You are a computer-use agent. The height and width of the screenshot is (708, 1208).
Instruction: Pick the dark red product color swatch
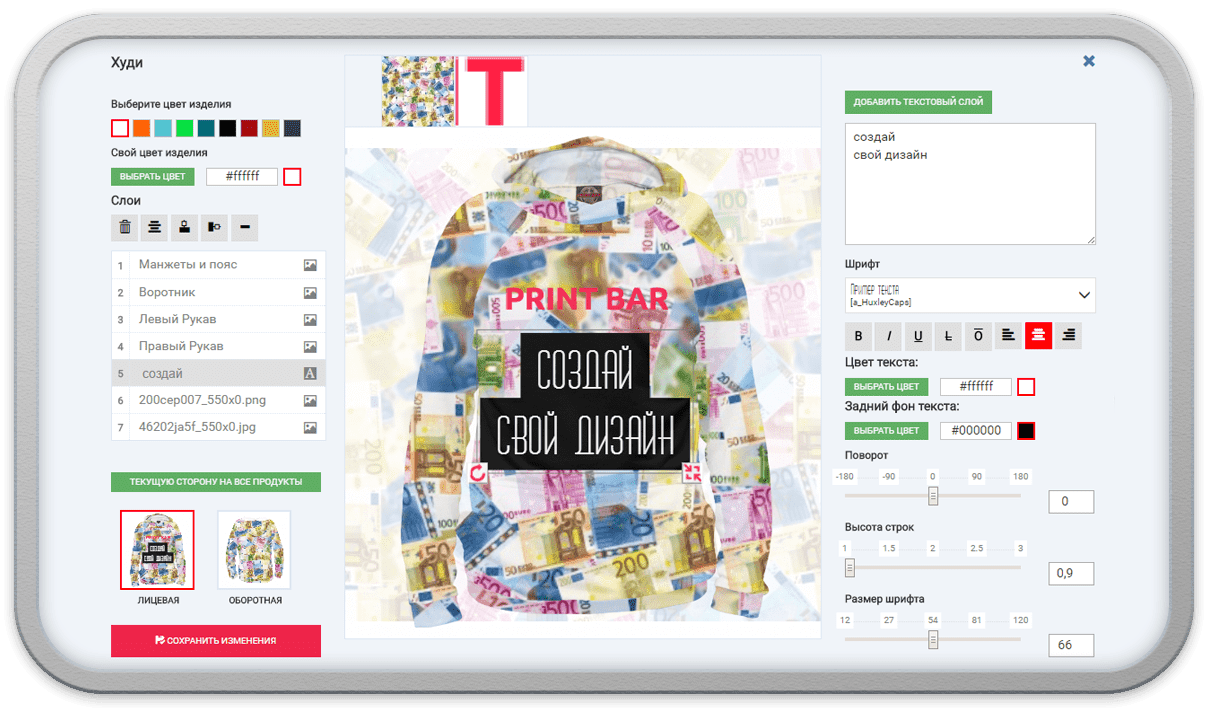pyautogui.click(x=249, y=128)
